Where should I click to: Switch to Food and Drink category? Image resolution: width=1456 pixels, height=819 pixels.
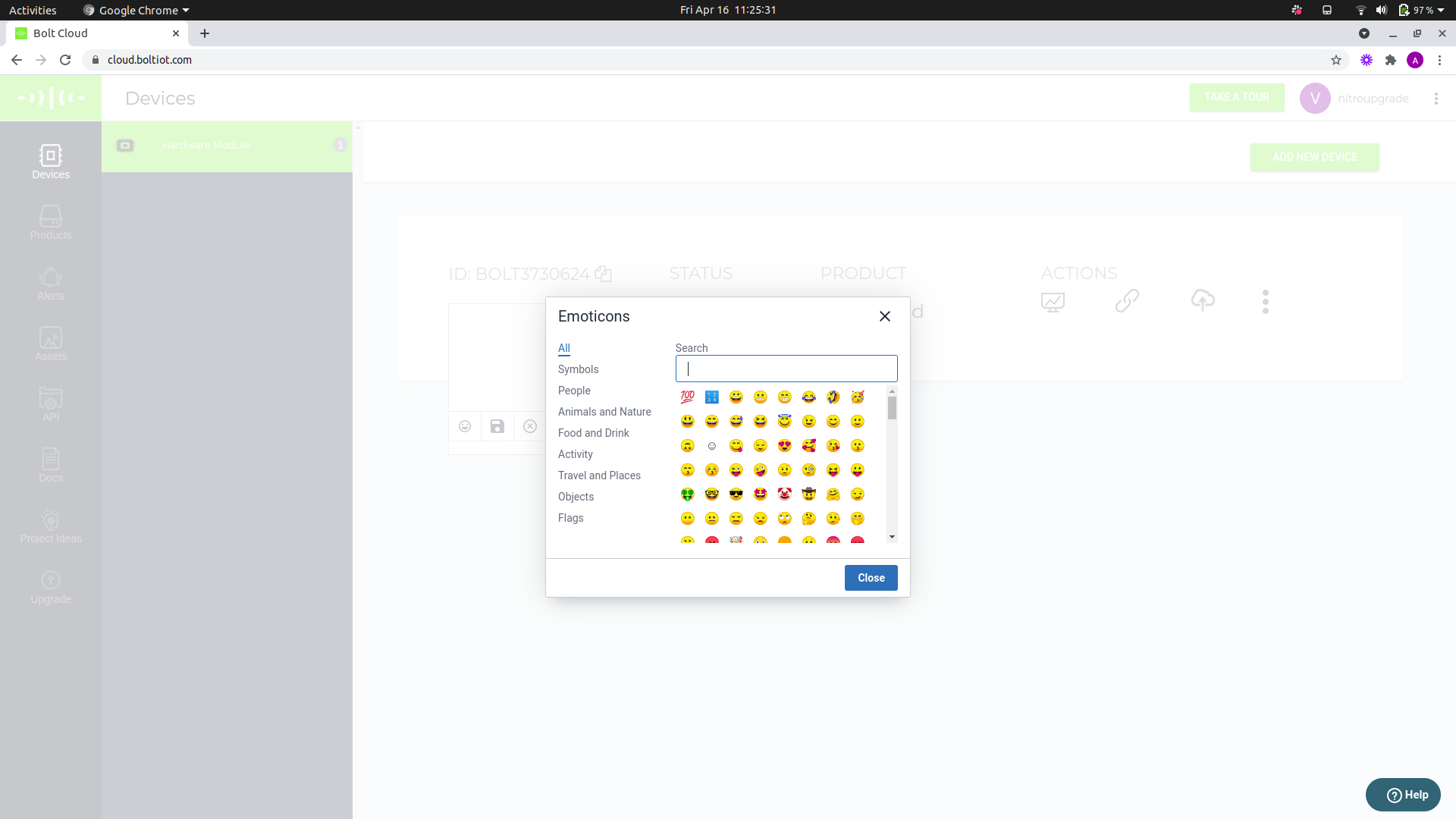[593, 433]
